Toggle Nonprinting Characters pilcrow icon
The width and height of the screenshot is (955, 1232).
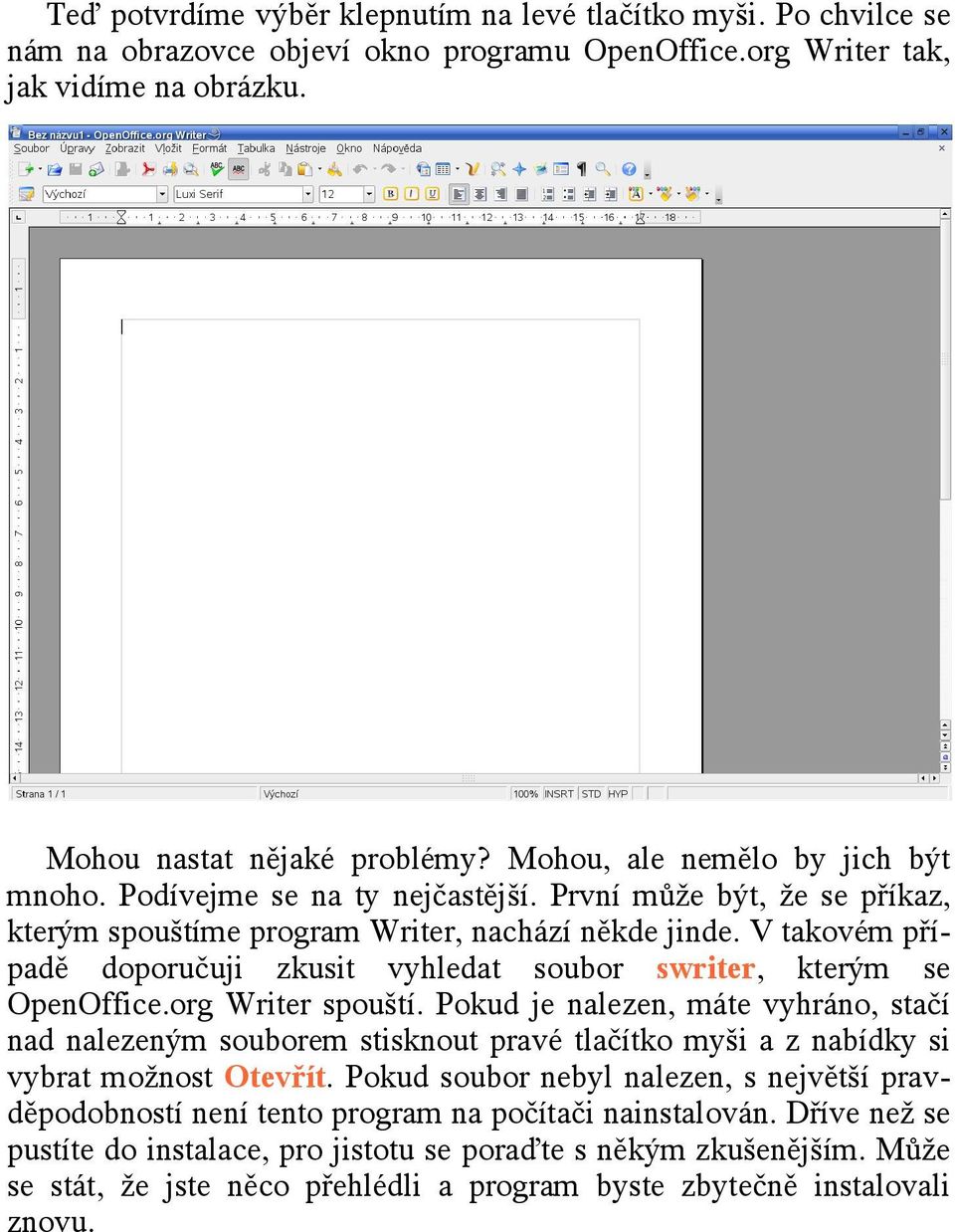(x=582, y=169)
